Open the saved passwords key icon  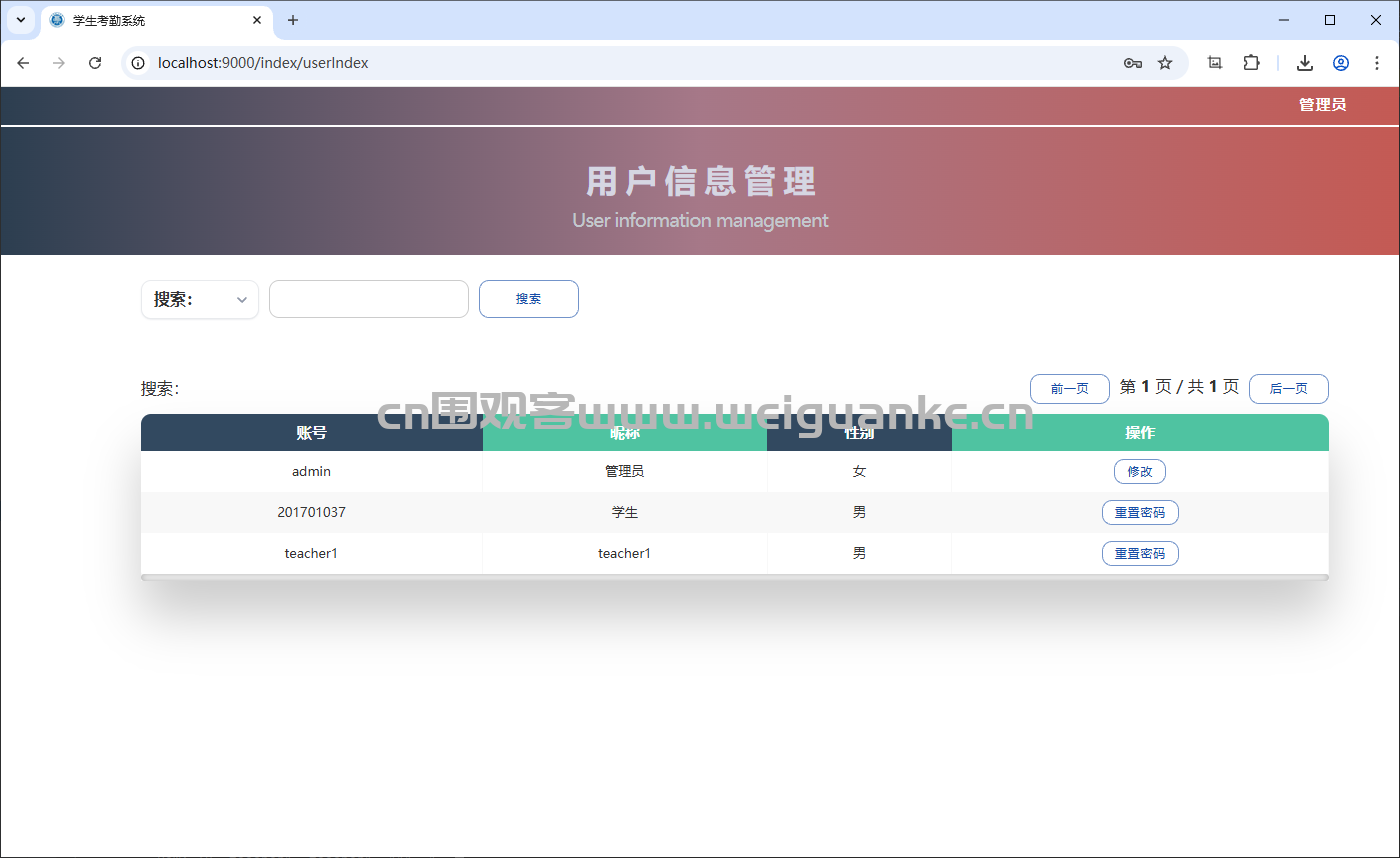tap(1133, 63)
